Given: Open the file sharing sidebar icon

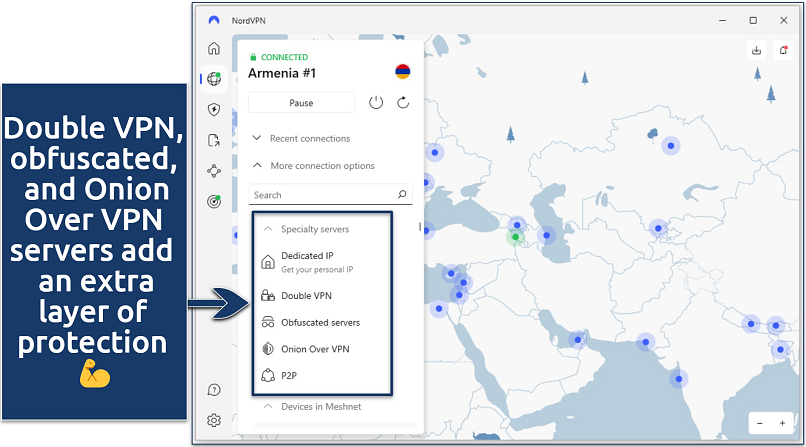Looking at the screenshot, I should coord(214,140).
